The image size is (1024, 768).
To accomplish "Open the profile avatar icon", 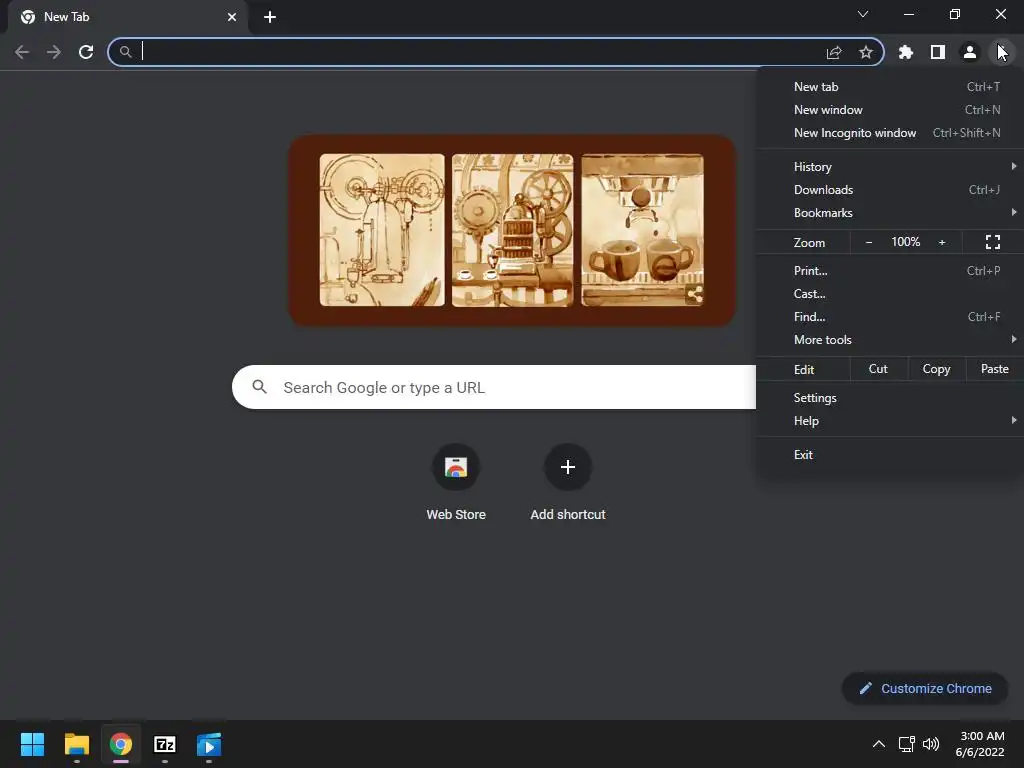I will pos(970,52).
